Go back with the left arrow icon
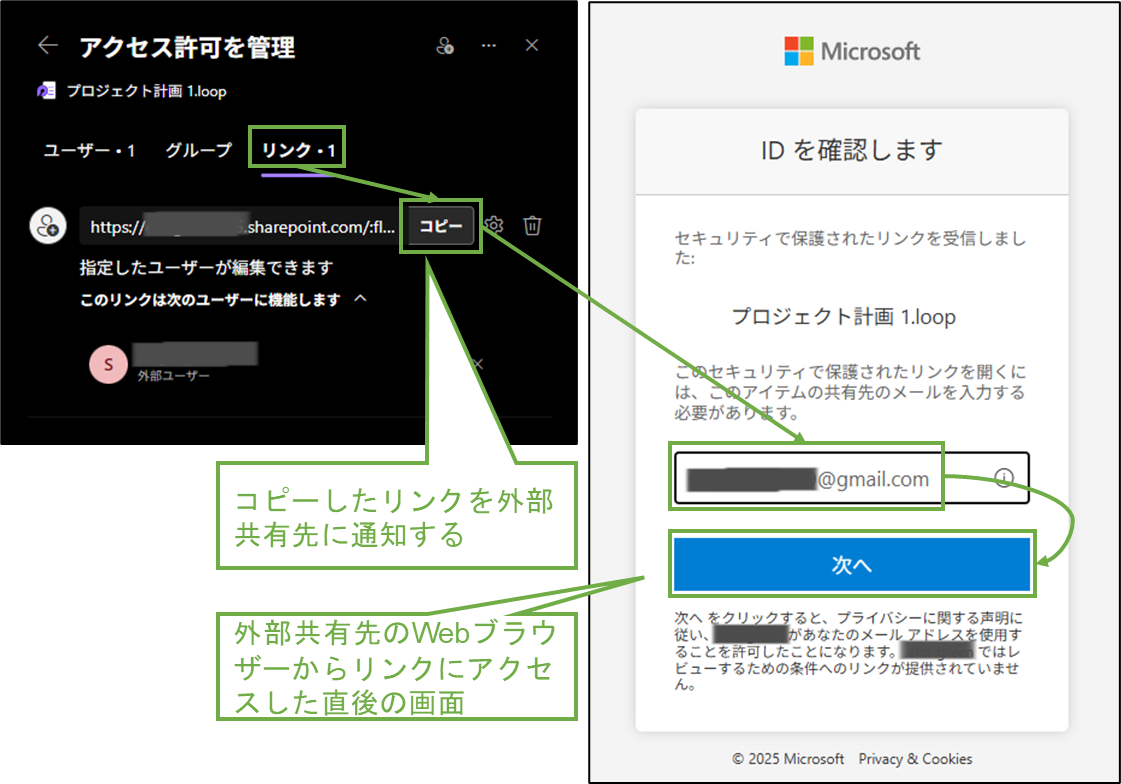The width and height of the screenshot is (1121, 784). click(x=48, y=46)
